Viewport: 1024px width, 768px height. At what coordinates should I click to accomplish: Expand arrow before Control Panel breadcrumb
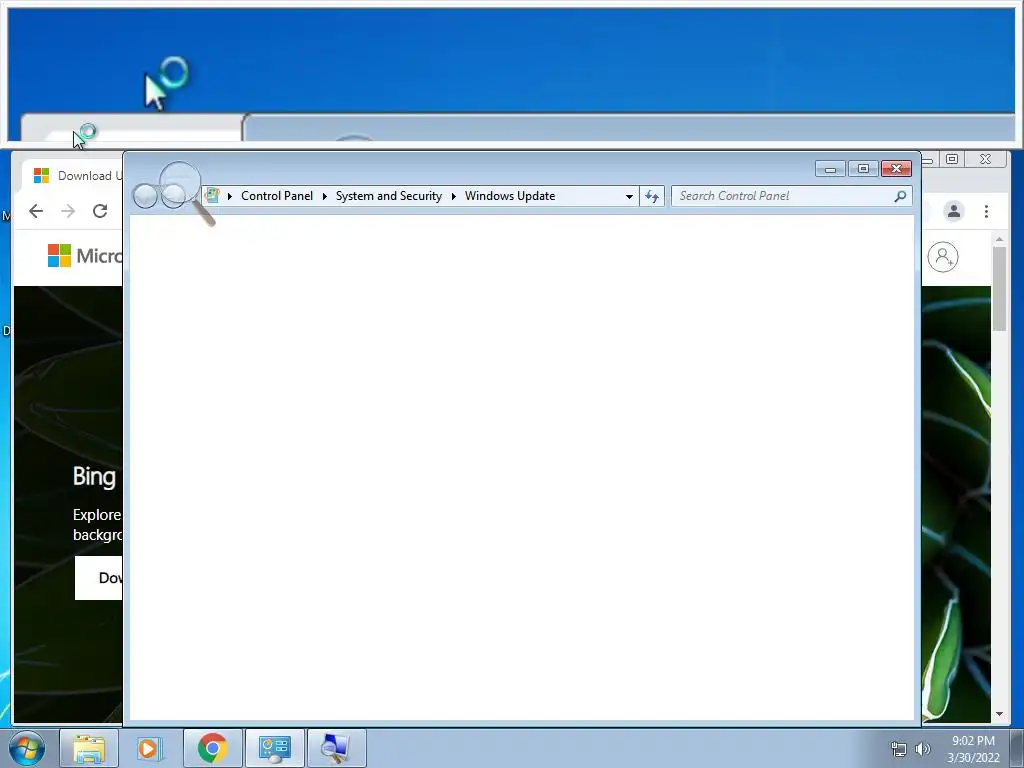(x=230, y=196)
